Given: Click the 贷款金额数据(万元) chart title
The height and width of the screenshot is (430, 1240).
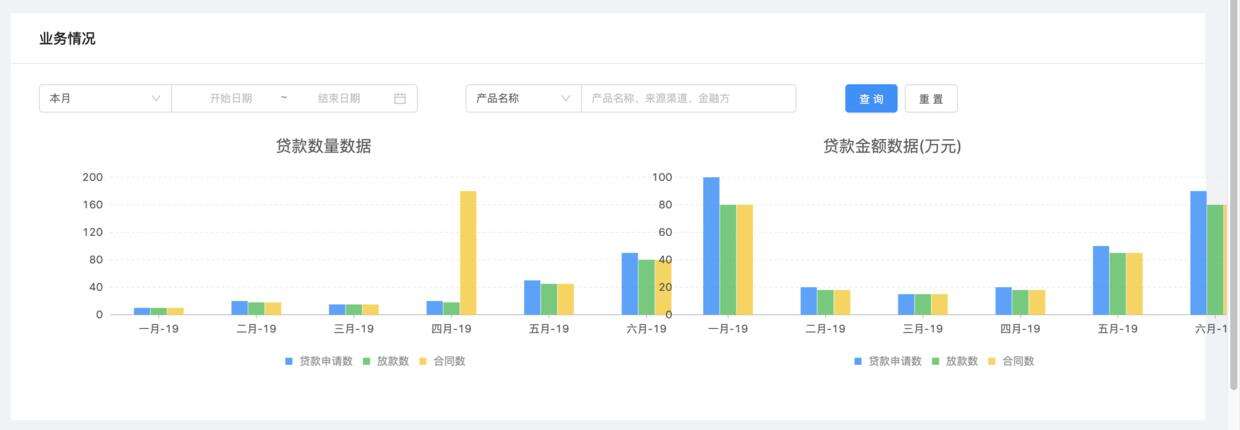Looking at the screenshot, I should 892,146.
